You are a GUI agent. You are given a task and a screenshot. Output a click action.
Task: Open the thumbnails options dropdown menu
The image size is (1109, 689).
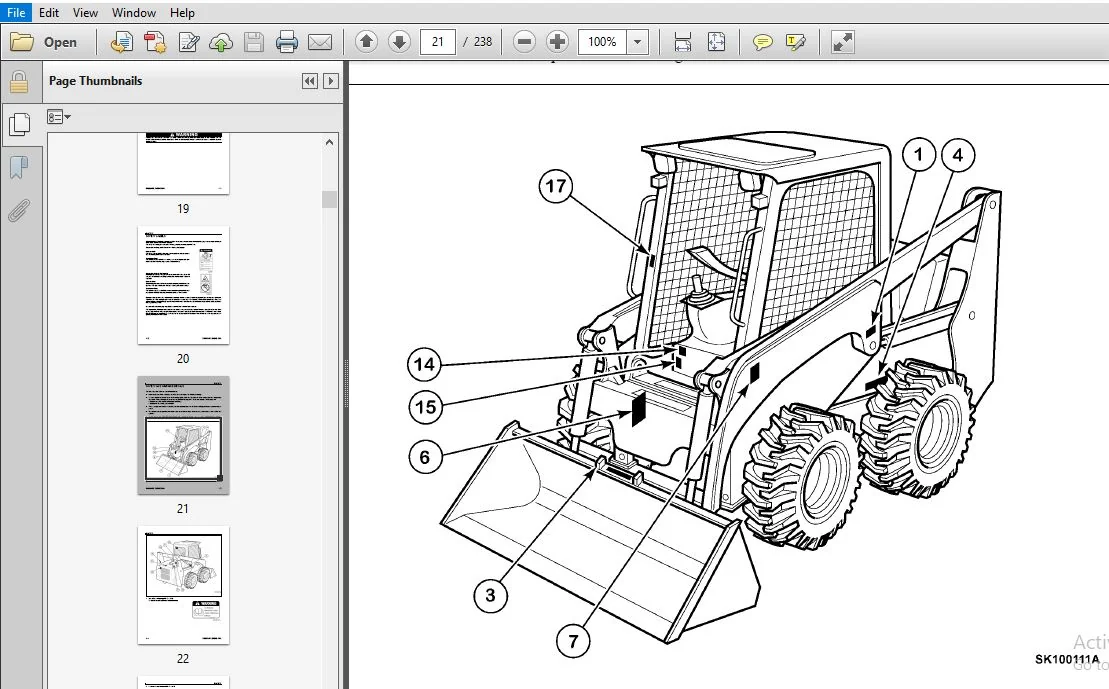click(59, 117)
